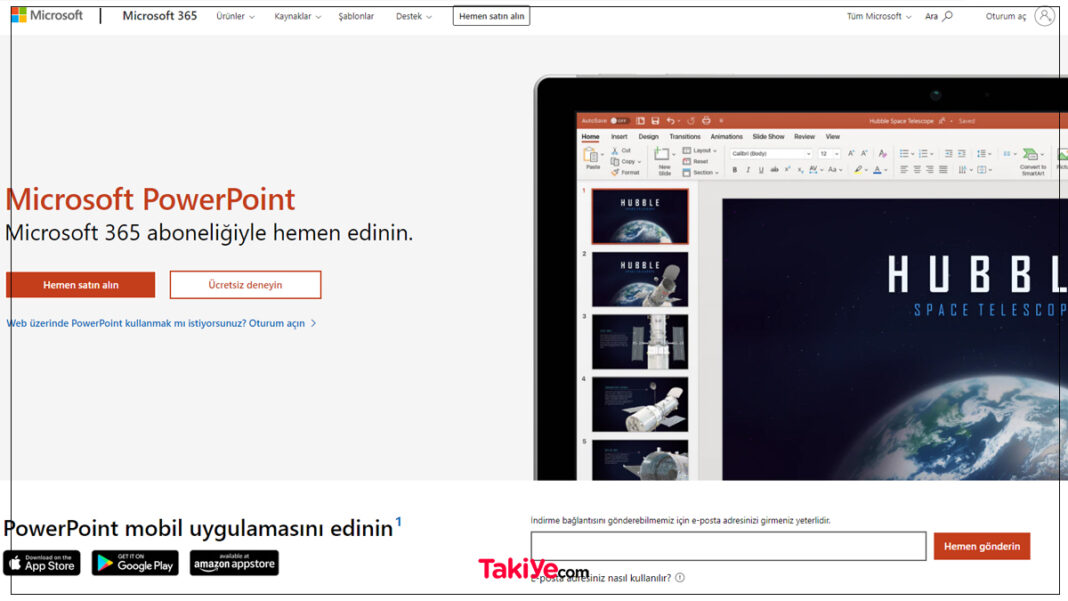Click the New Slide icon in the ribbon
The width and height of the screenshot is (1068, 601).
click(661, 155)
